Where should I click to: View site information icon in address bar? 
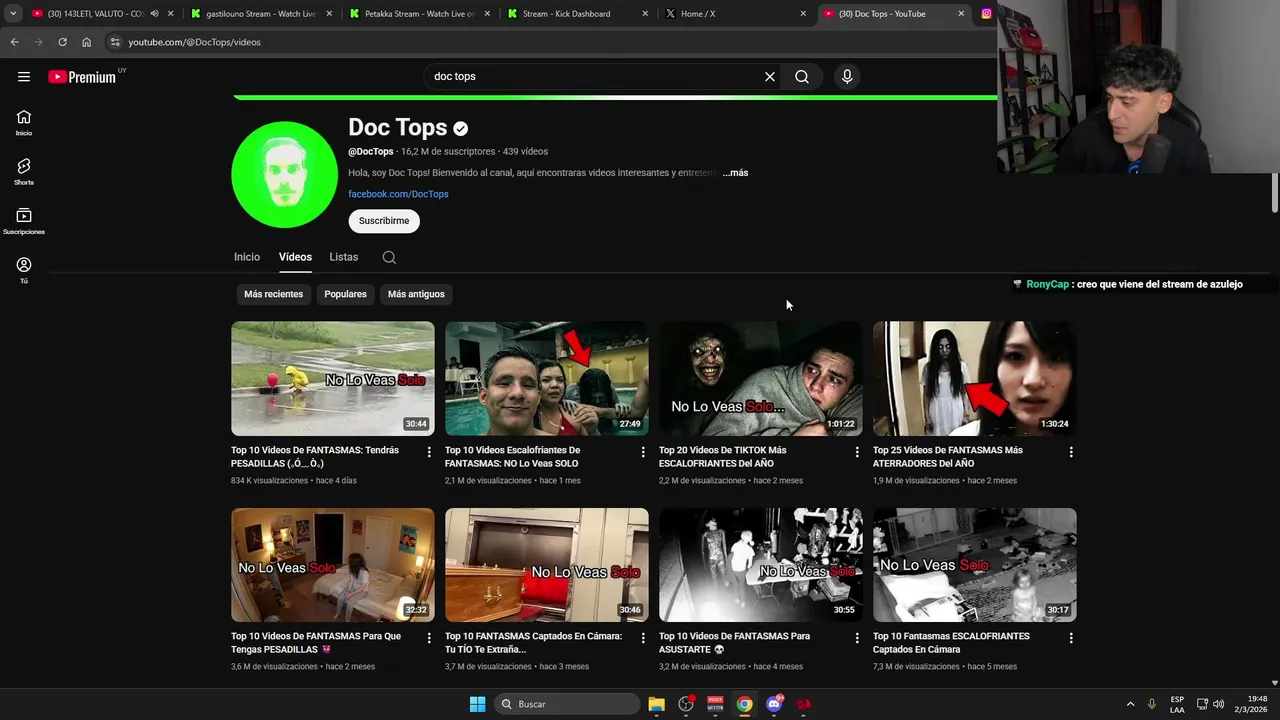[115, 42]
